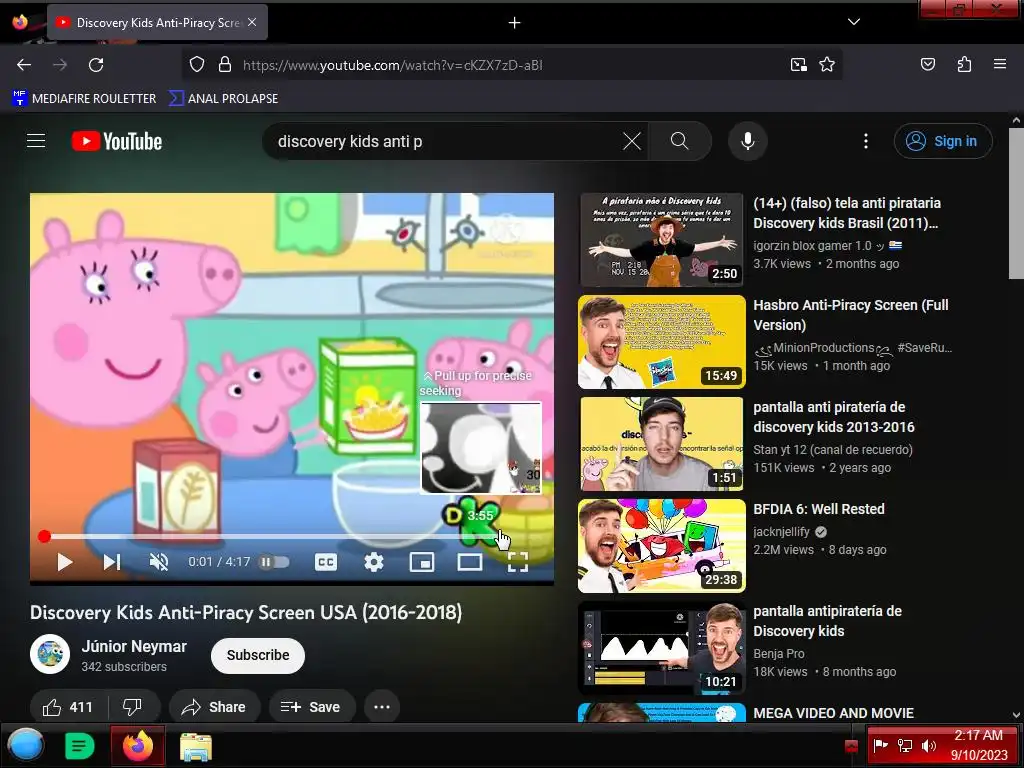Save video to a playlist
Image resolution: width=1024 pixels, height=768 pixels.
tap(312, 707)
